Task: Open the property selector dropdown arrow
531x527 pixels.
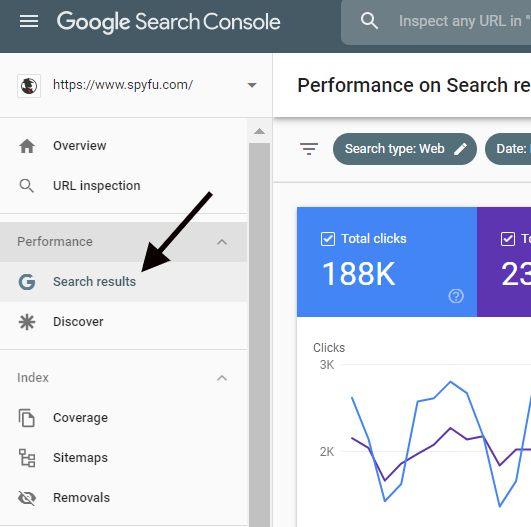Action: point(252,85)
